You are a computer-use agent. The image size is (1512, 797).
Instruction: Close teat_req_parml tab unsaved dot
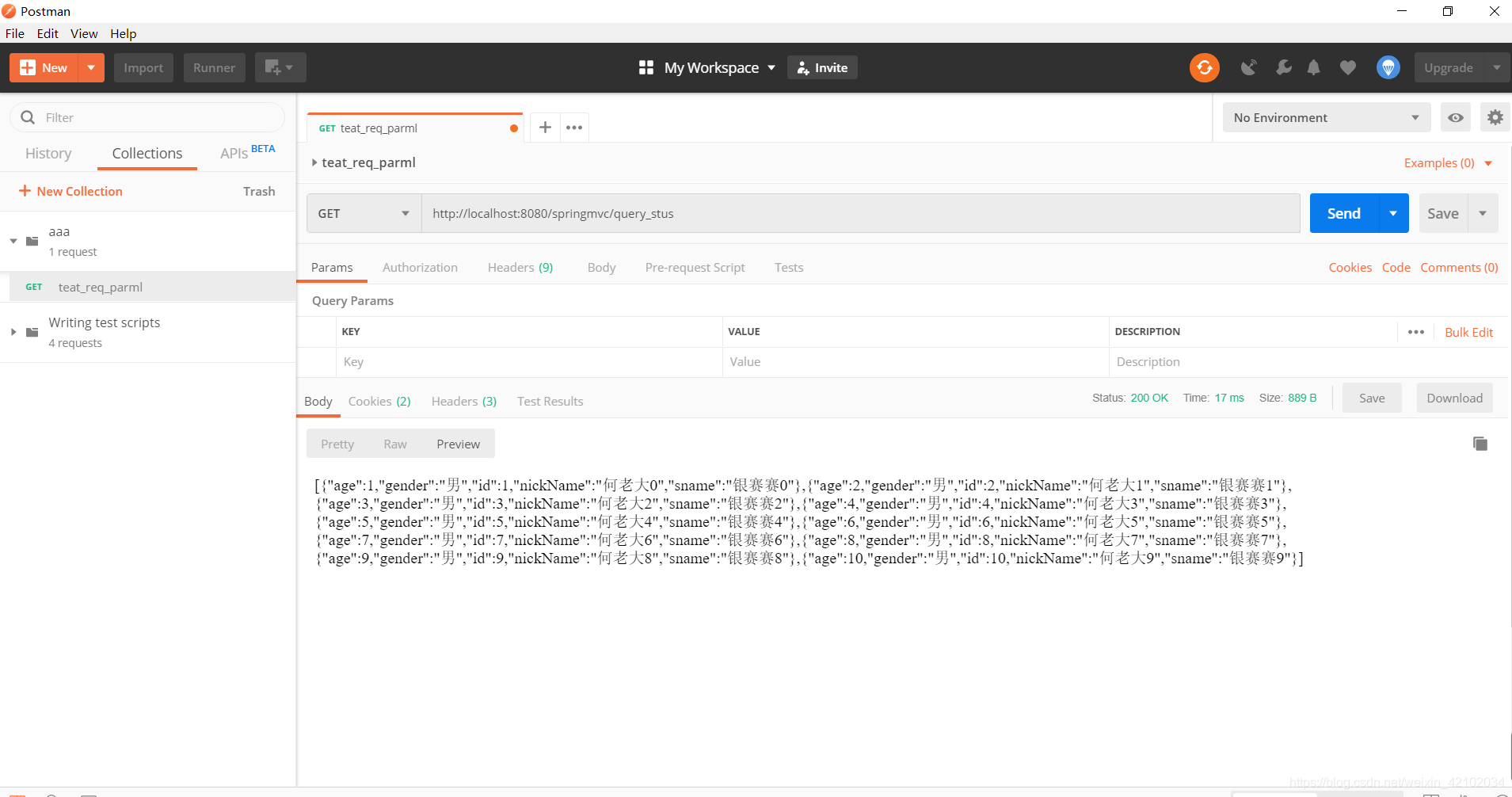pyautogui.click(x=514, y=128)
